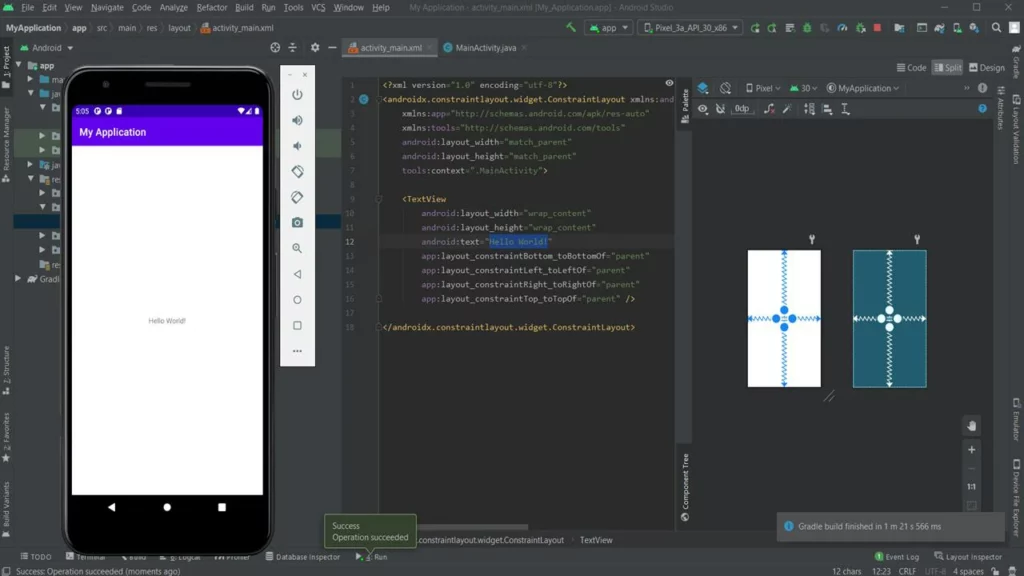
Task: Open the Refactor menu
Action: click(x=212, y=8)
